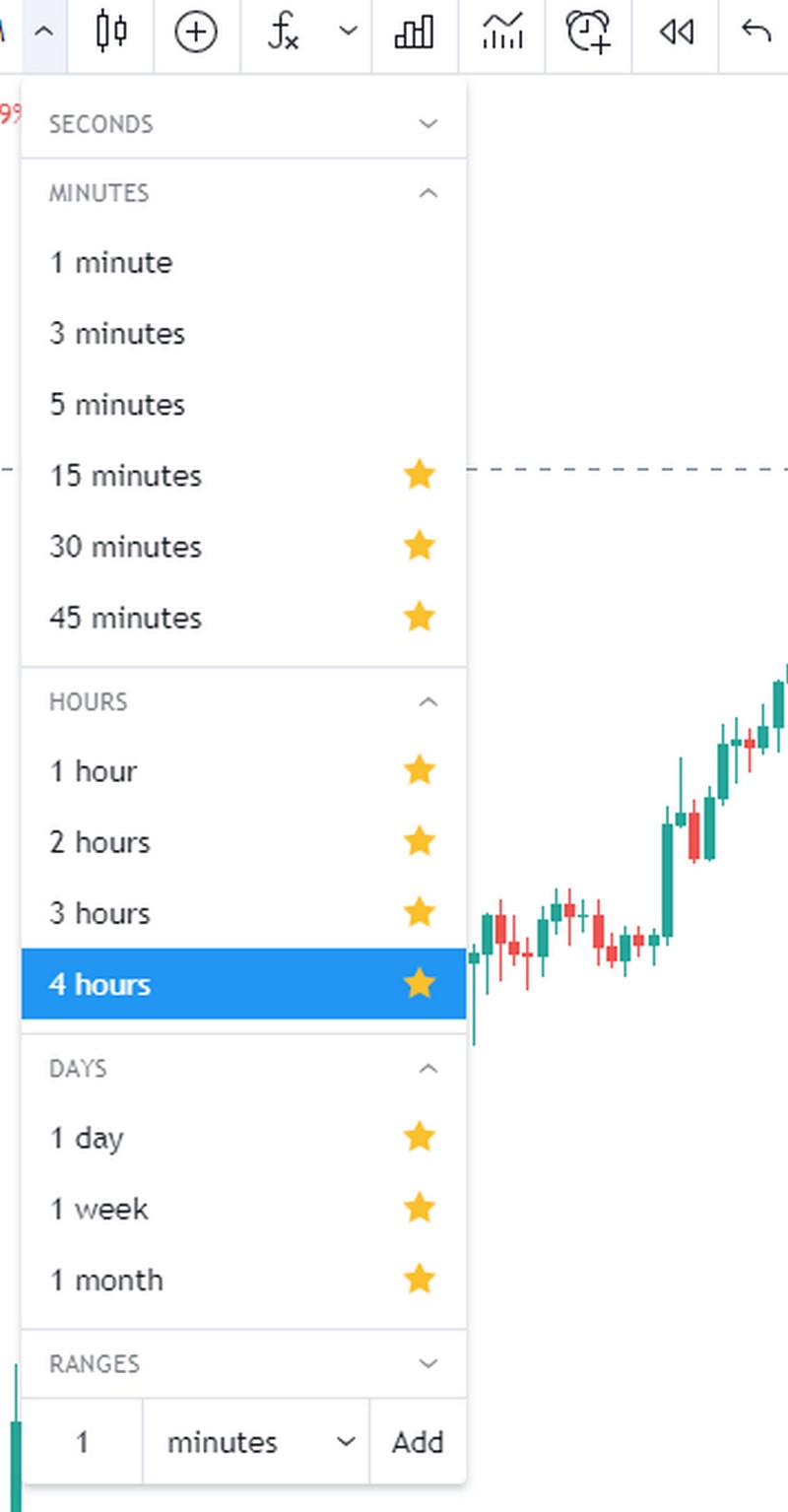Click the undo arrow icon
This screenshot has width=788, height=1512.
[x=755, y=33]
